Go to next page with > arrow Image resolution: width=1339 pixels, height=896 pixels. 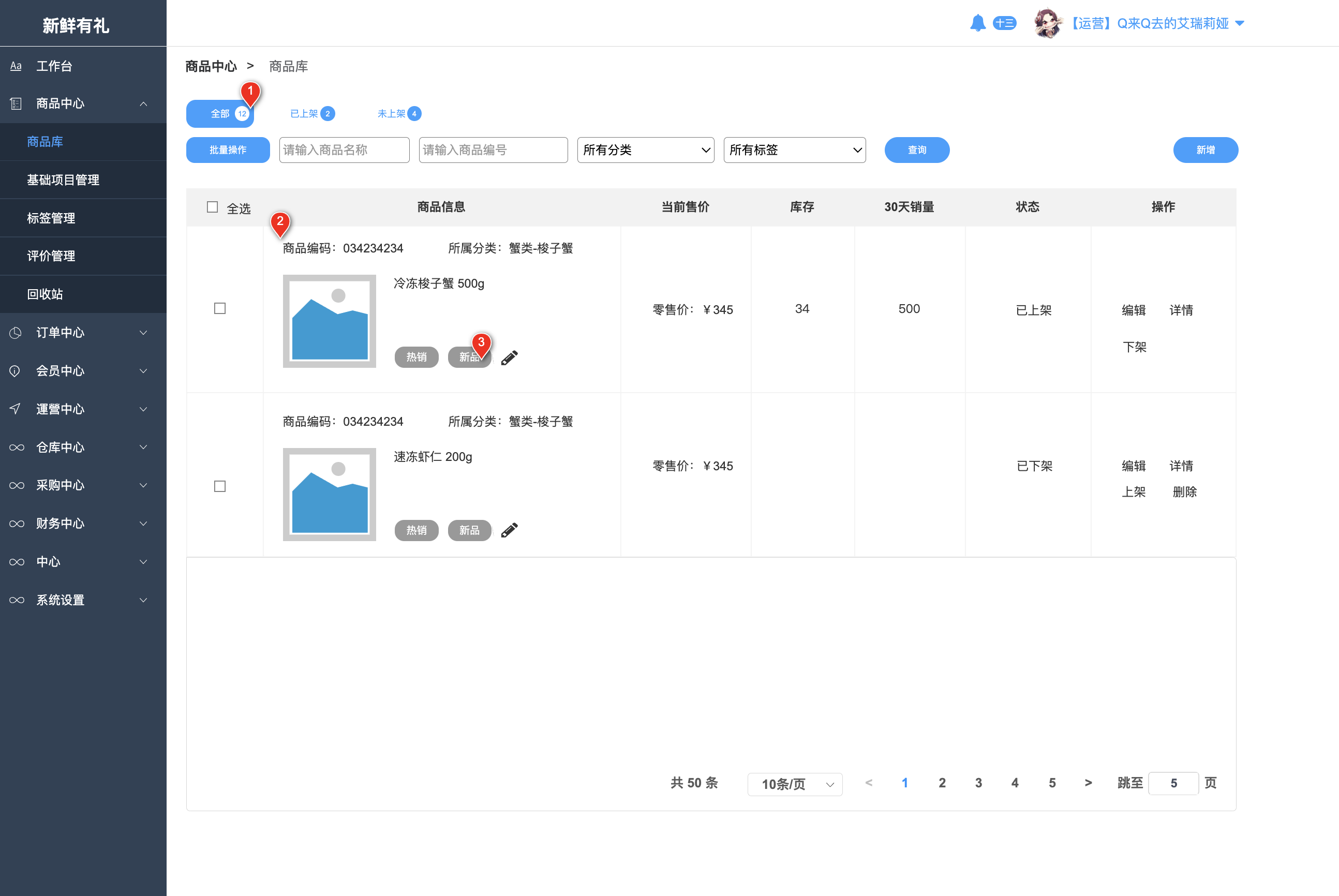(x=1088, y=782)
